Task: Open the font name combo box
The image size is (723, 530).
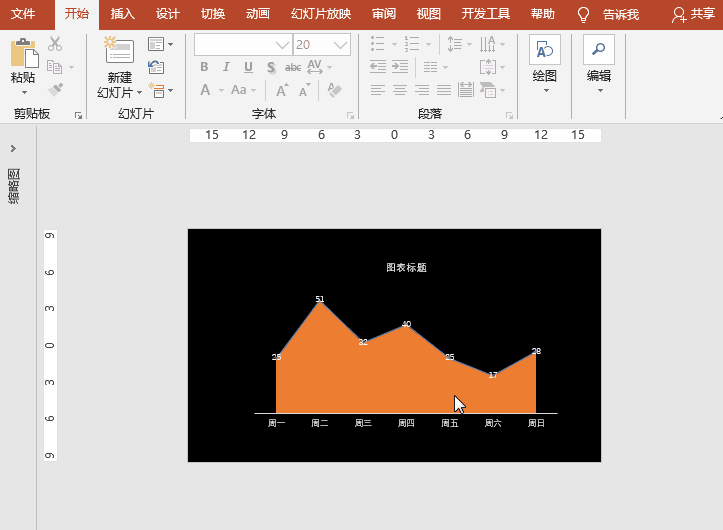Action: click(243, 45)
